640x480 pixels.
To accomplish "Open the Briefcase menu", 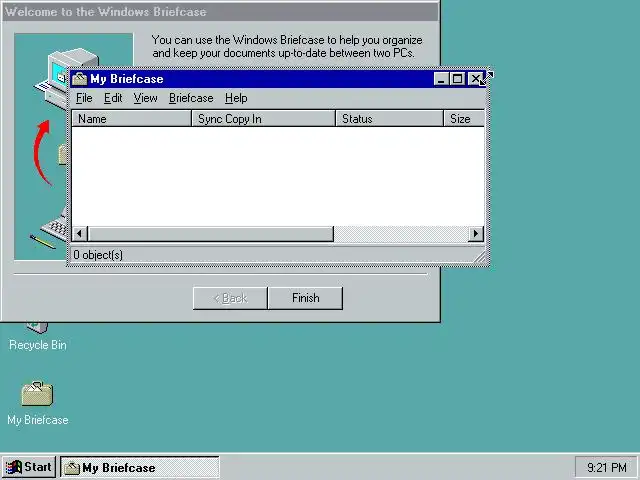I will pyautogui.click(x=191, y=98).
